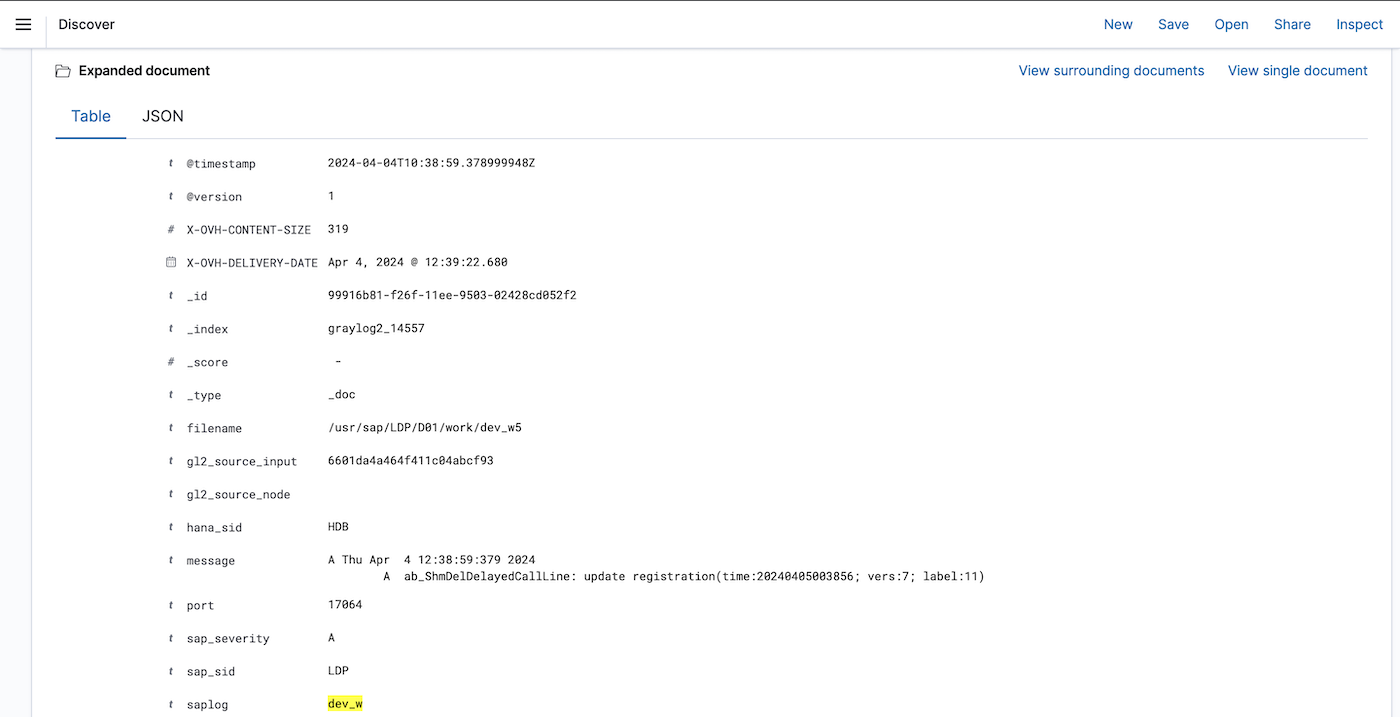Switch to the JSON tab
The height and width of the screenshot is (717, 1400).
[x=162, y=116]
